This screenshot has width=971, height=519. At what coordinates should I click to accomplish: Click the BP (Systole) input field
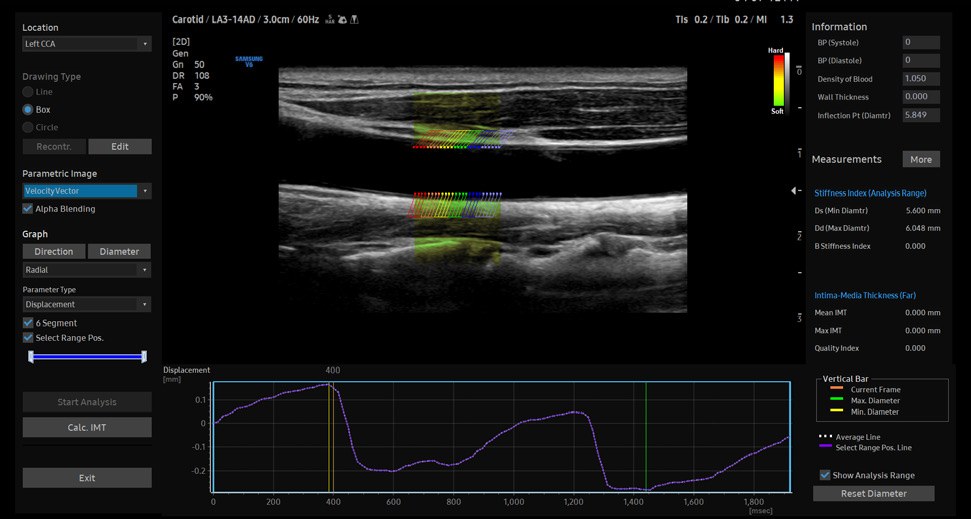coord(921,42)
